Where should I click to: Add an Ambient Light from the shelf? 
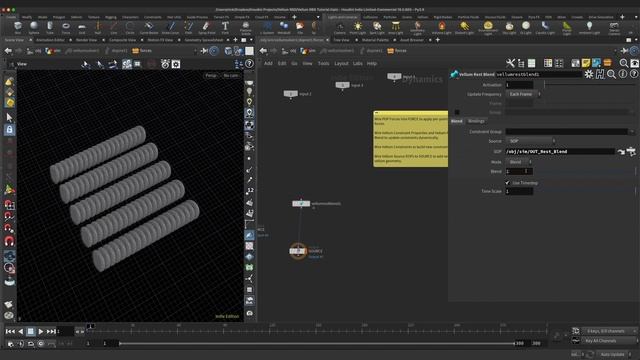click(x=589, y=28)
